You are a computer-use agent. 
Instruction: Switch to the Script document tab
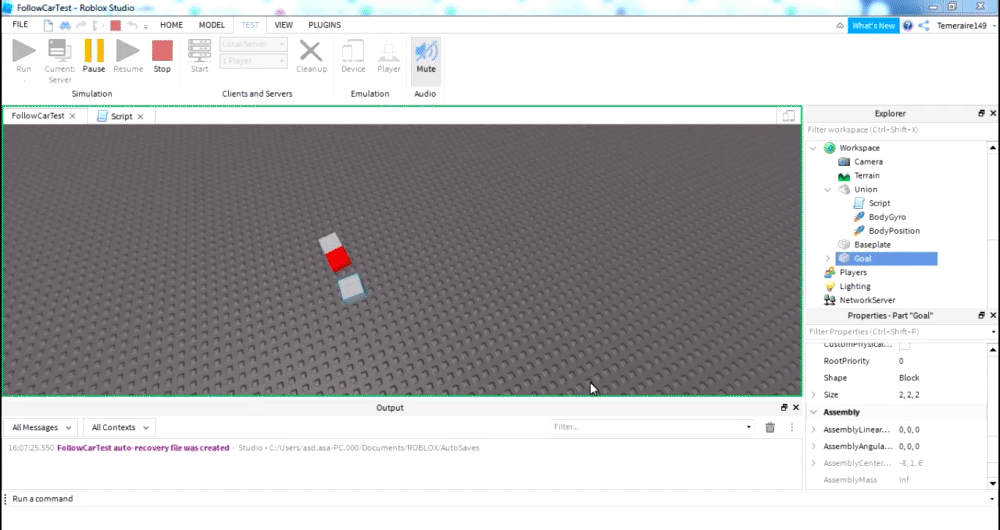pos(121,116)
